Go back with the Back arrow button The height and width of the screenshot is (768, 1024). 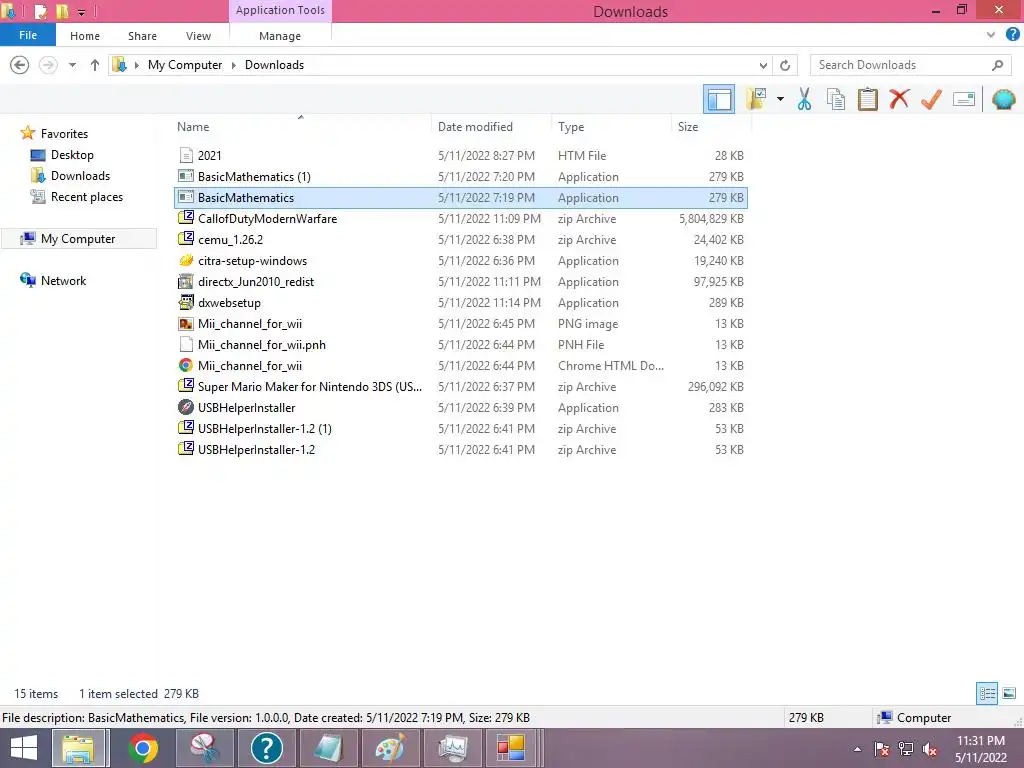20,65
